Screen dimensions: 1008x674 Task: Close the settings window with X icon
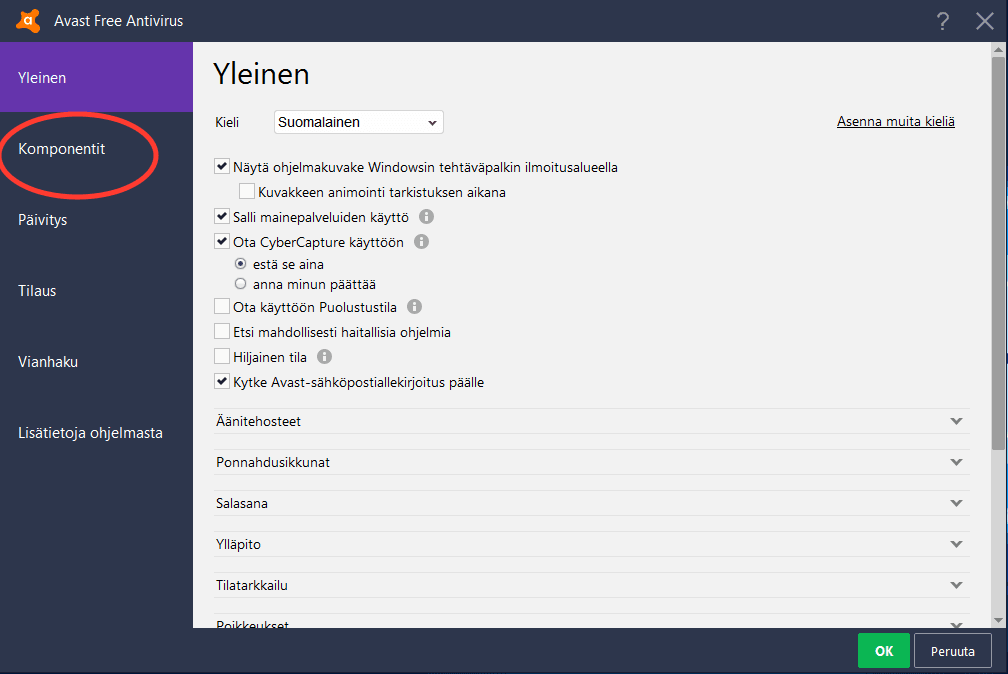coord(984,21)
